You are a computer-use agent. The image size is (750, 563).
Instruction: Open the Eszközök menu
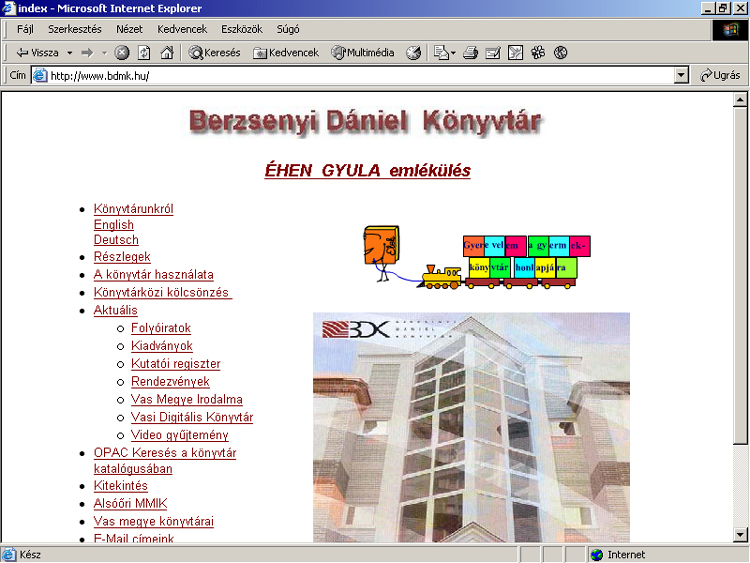tap(242, 29)
